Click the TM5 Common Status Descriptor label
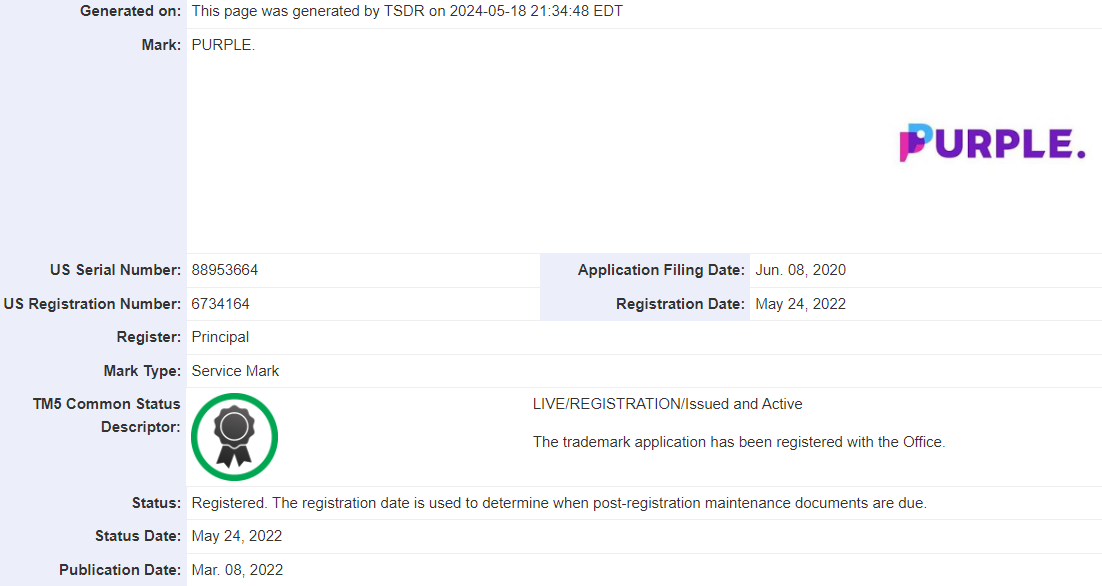 [106, 415]
